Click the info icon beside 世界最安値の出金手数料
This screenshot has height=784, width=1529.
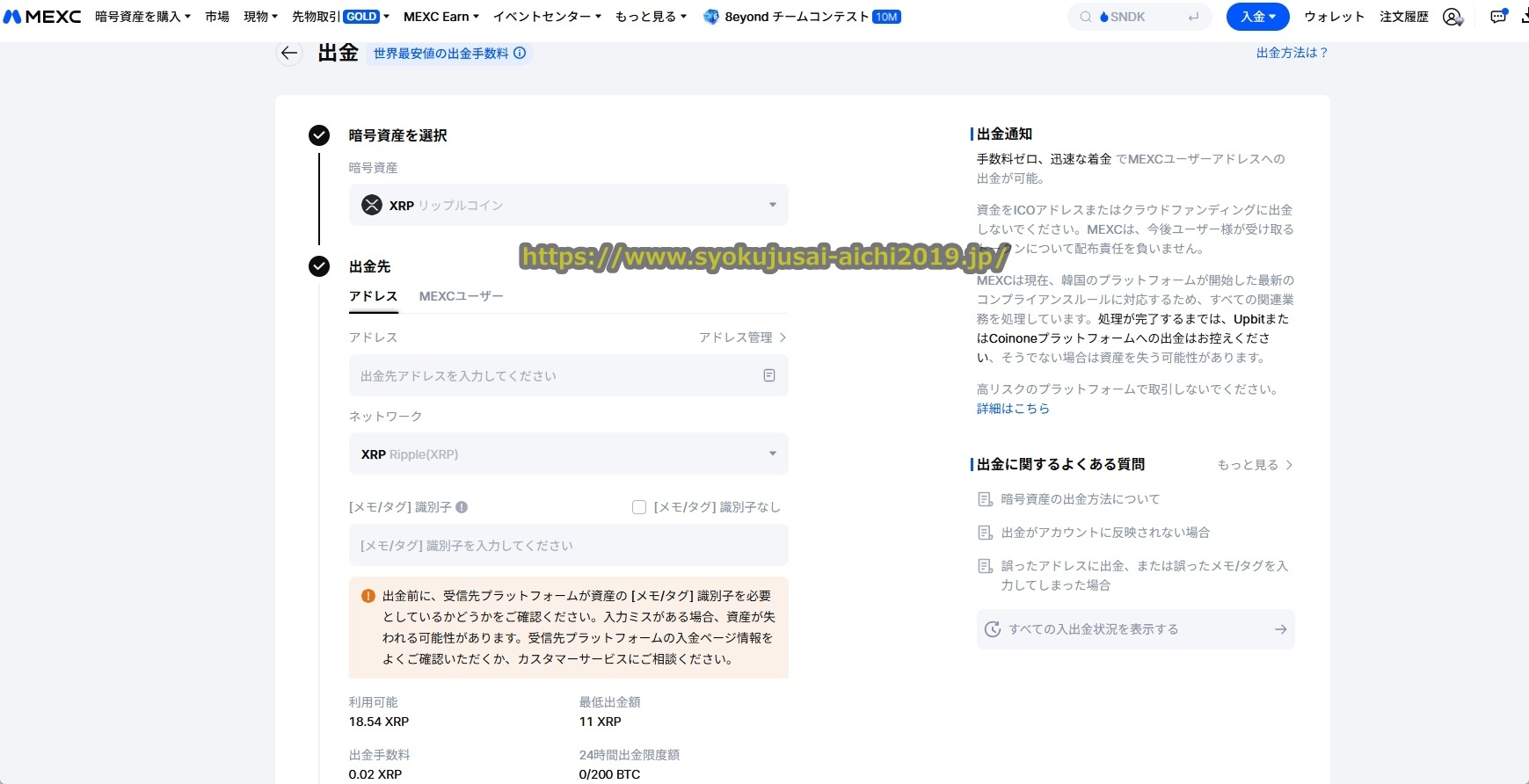(520, 53)
